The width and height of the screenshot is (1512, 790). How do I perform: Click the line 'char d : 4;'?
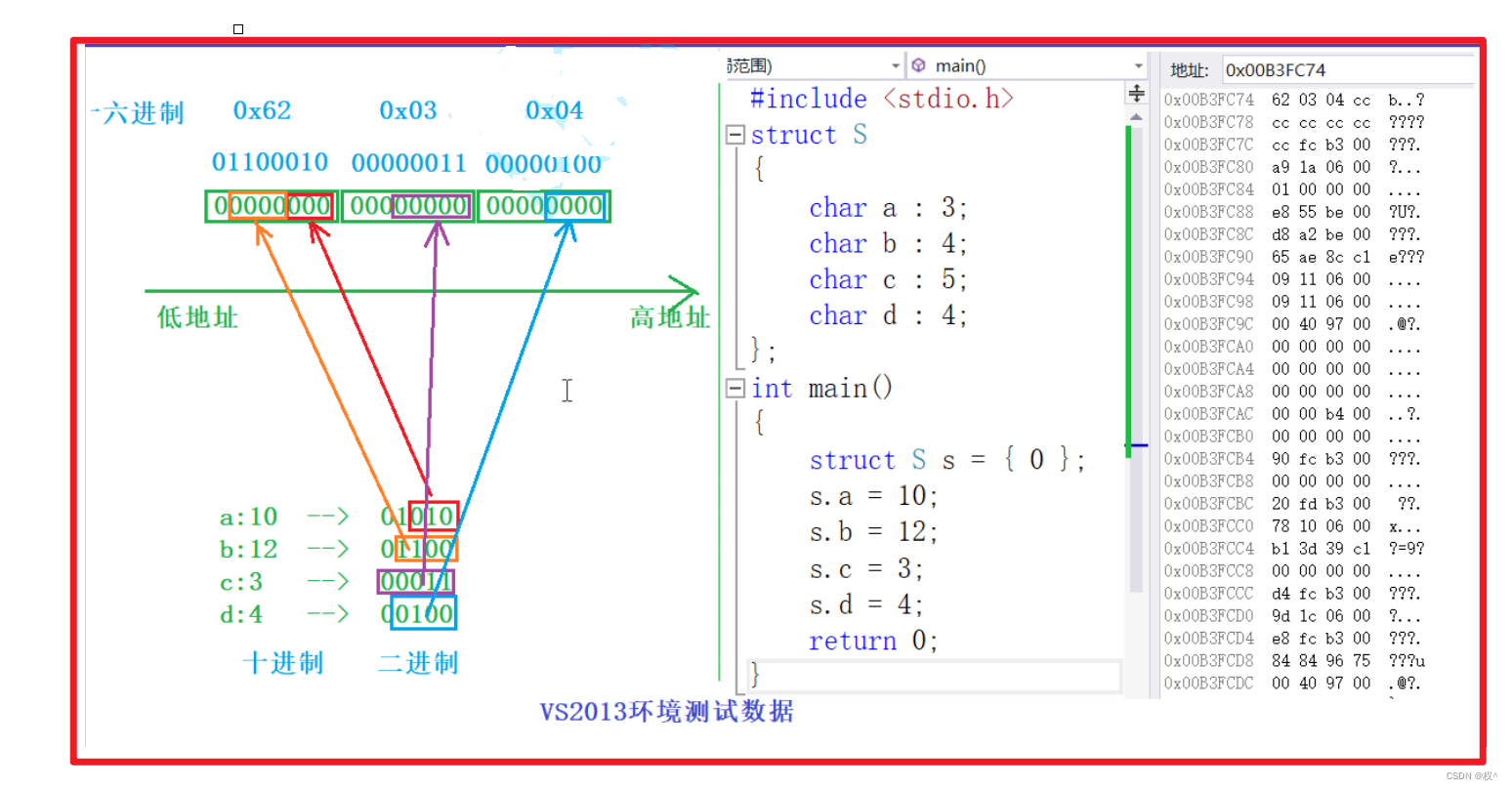coord(888,316)
